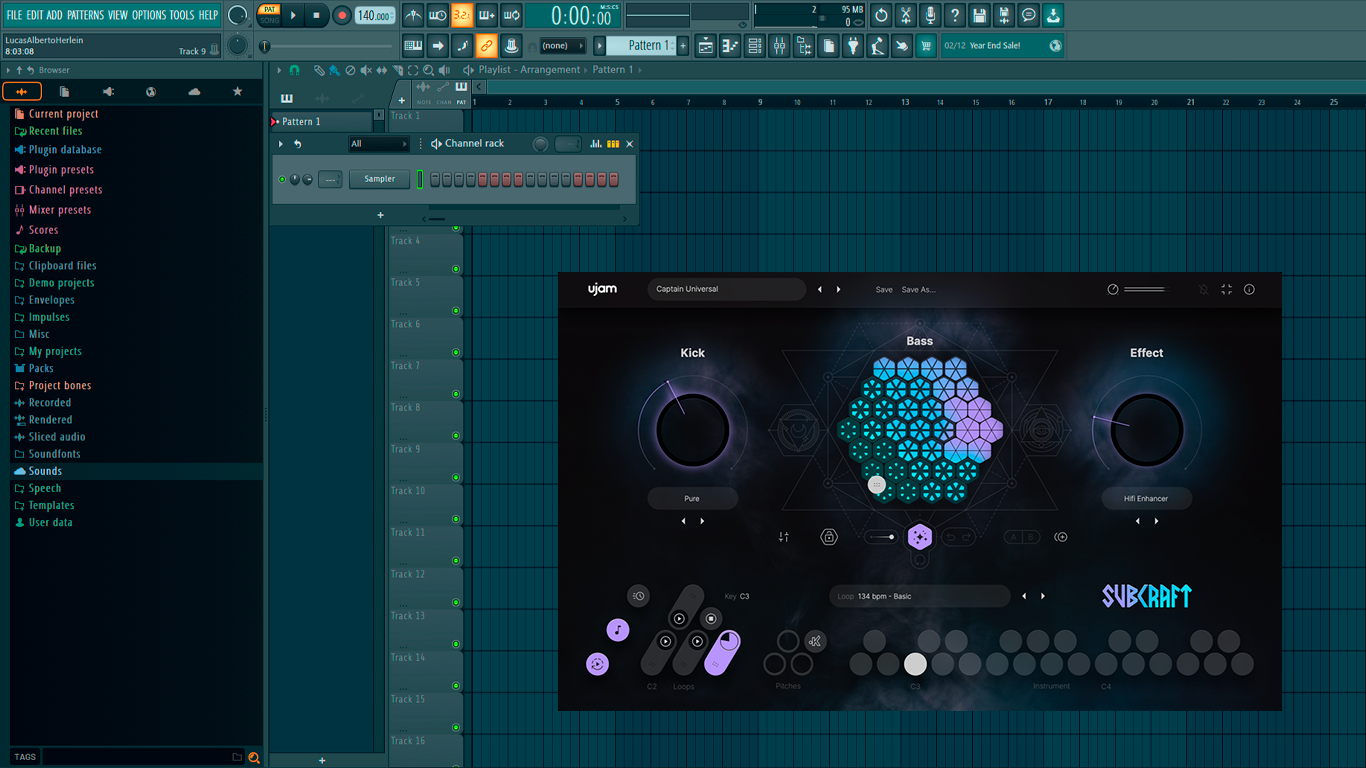Open the speech bubble chat icon
1366x768 pixels.
(1028, 16)
